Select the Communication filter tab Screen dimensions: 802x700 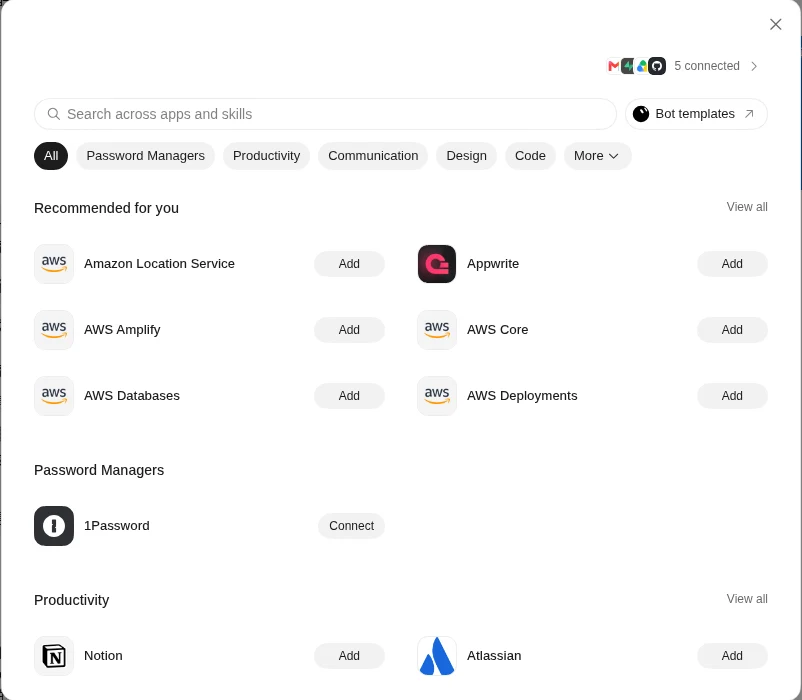(373, 156)
